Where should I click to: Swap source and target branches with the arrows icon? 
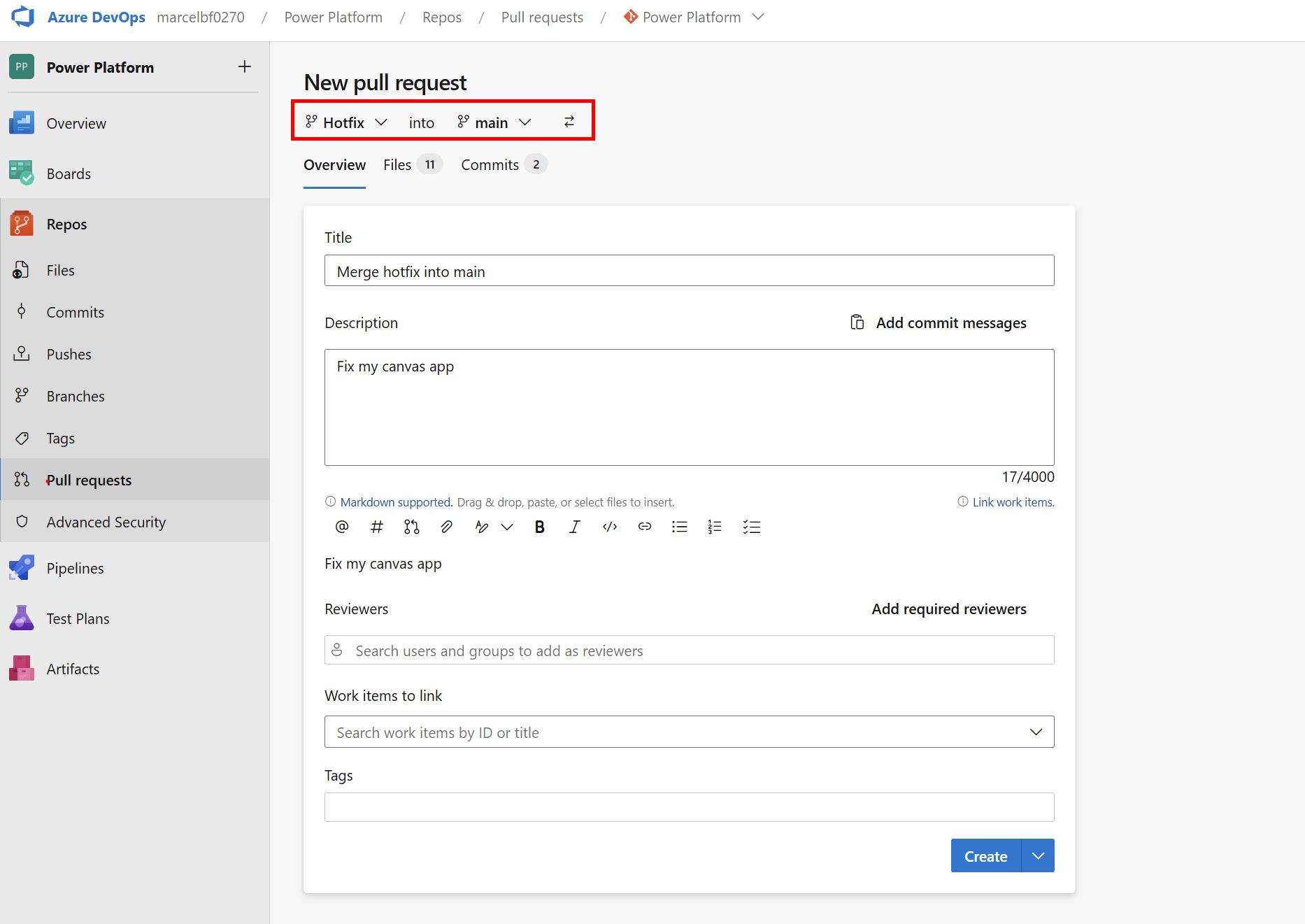(x=569, y=121)
